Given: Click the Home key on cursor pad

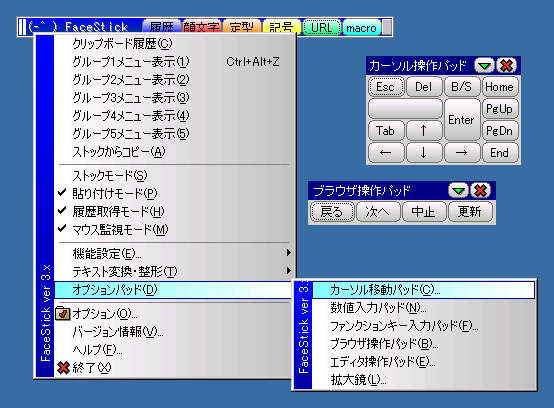Looking at the screenshot, I should (x=500, y=87).
